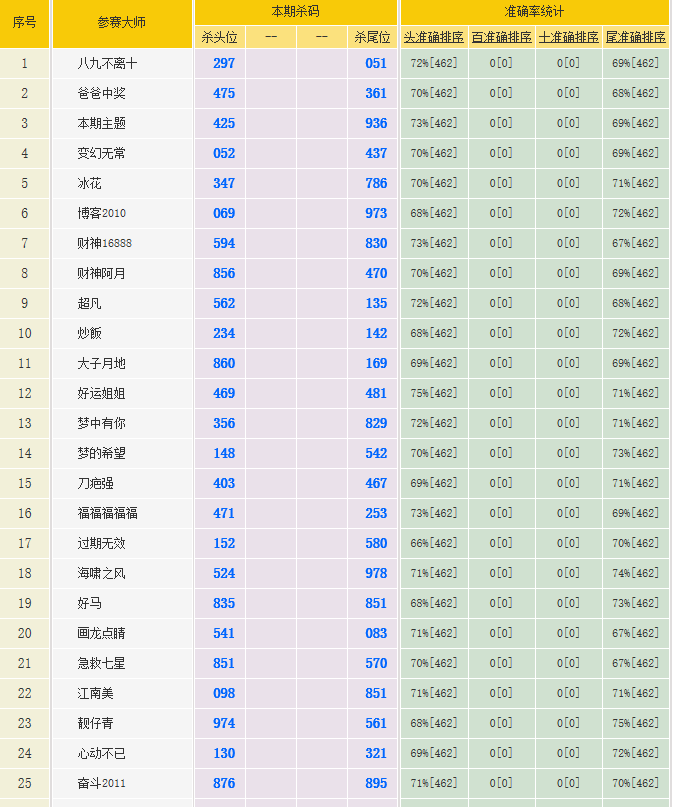Click head kill number 297
Viewport: 673px width, 807px height.
(x=224, y=63)
